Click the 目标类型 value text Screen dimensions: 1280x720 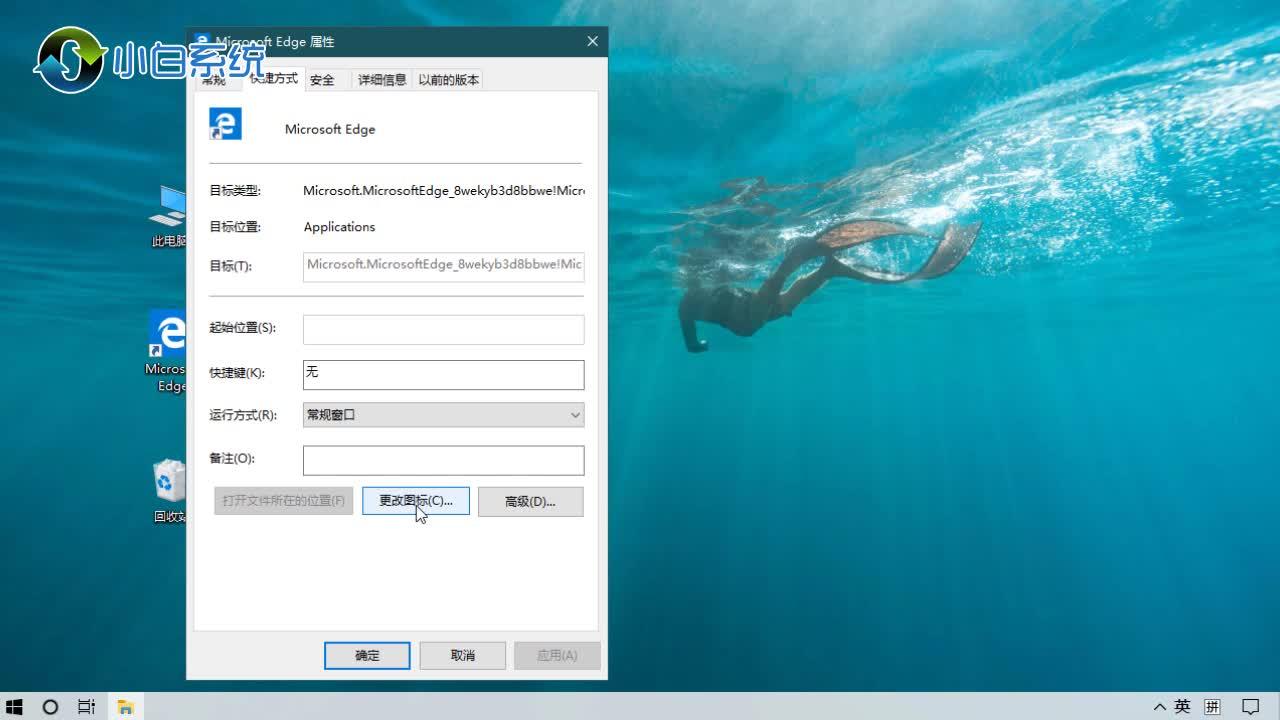point(443,190)
